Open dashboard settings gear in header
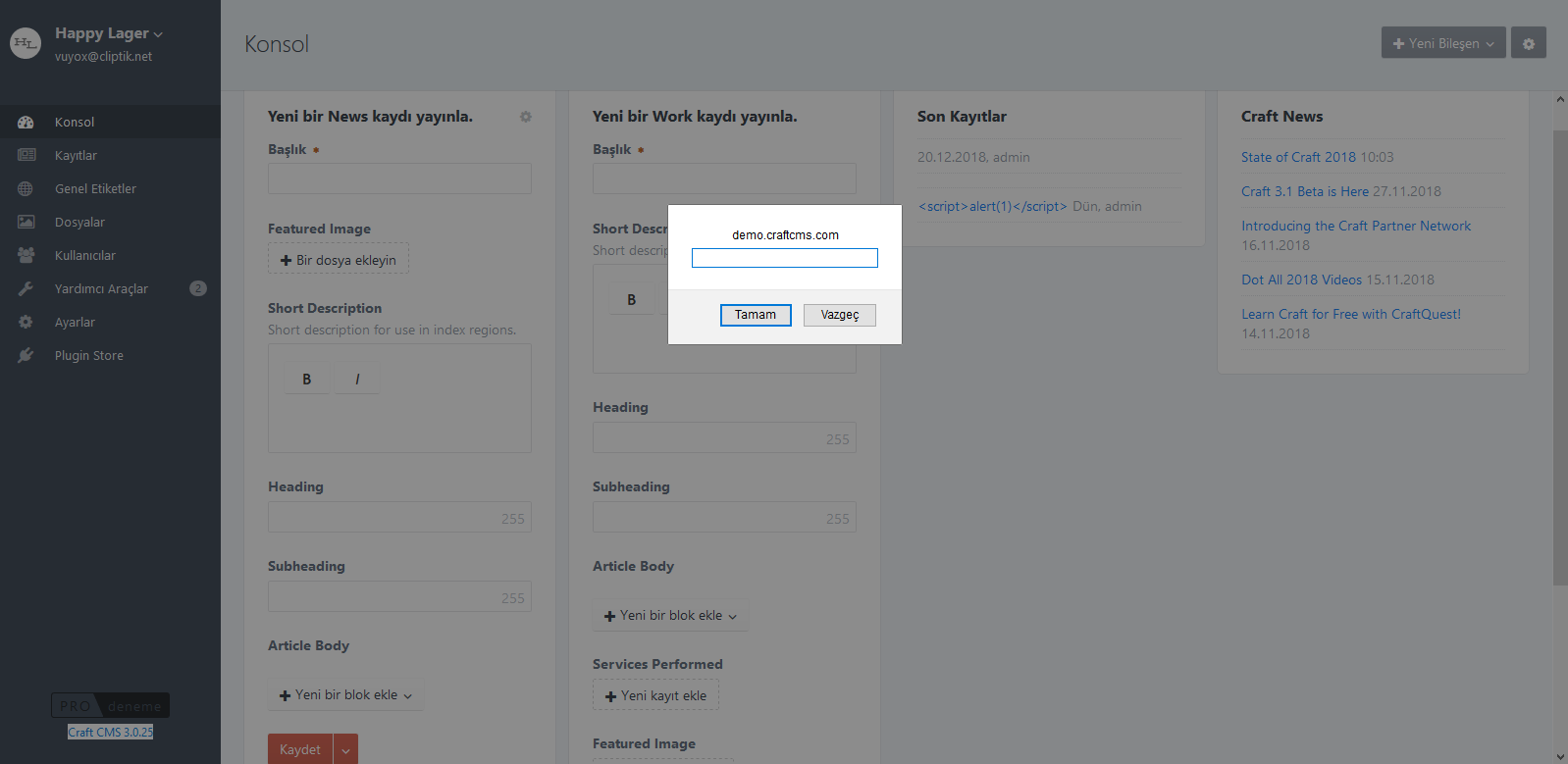This screenshot has width=1568, height=764. click(1528, 43)
